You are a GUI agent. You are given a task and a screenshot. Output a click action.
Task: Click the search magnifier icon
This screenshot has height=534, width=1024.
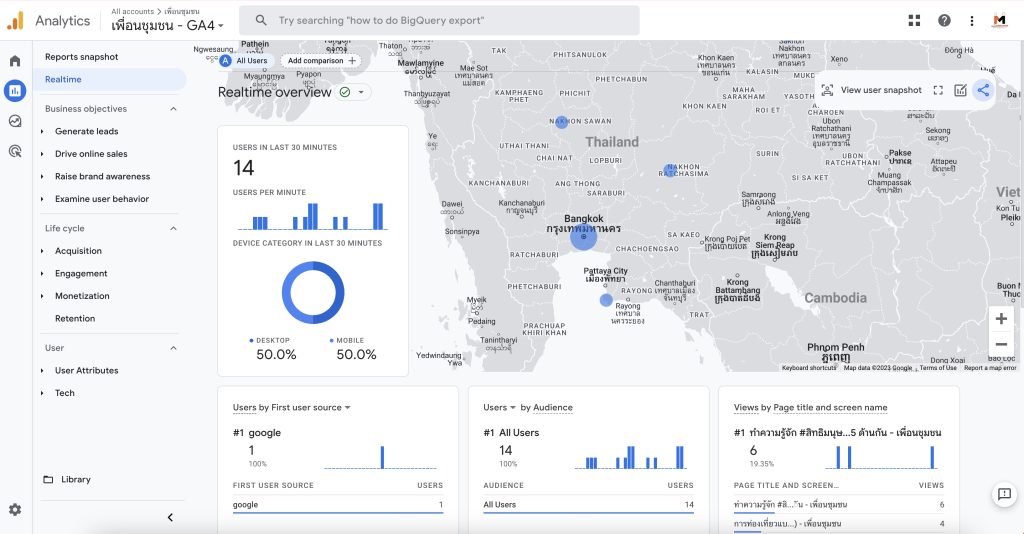pyautogui.click(x=261, y=20)
